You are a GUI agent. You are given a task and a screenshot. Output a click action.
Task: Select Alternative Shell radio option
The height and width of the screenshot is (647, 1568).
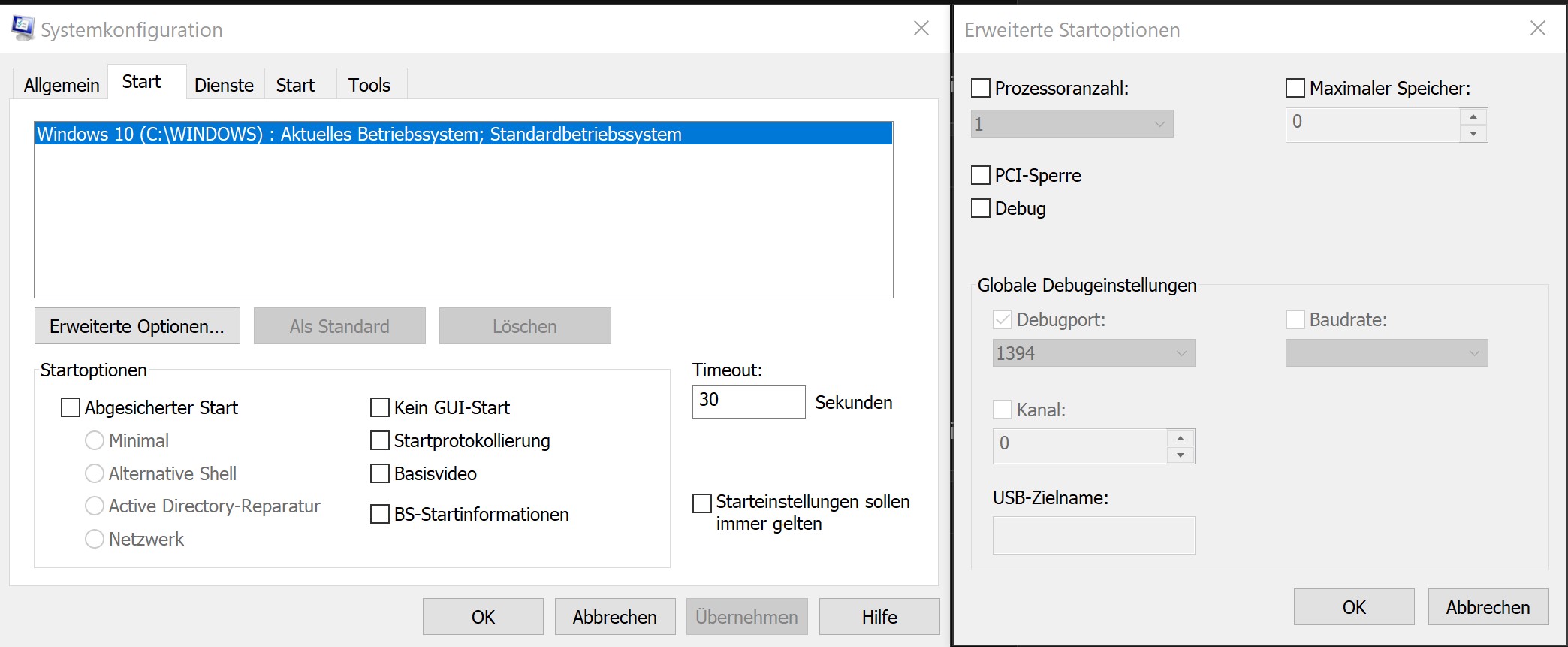[95, 473]
